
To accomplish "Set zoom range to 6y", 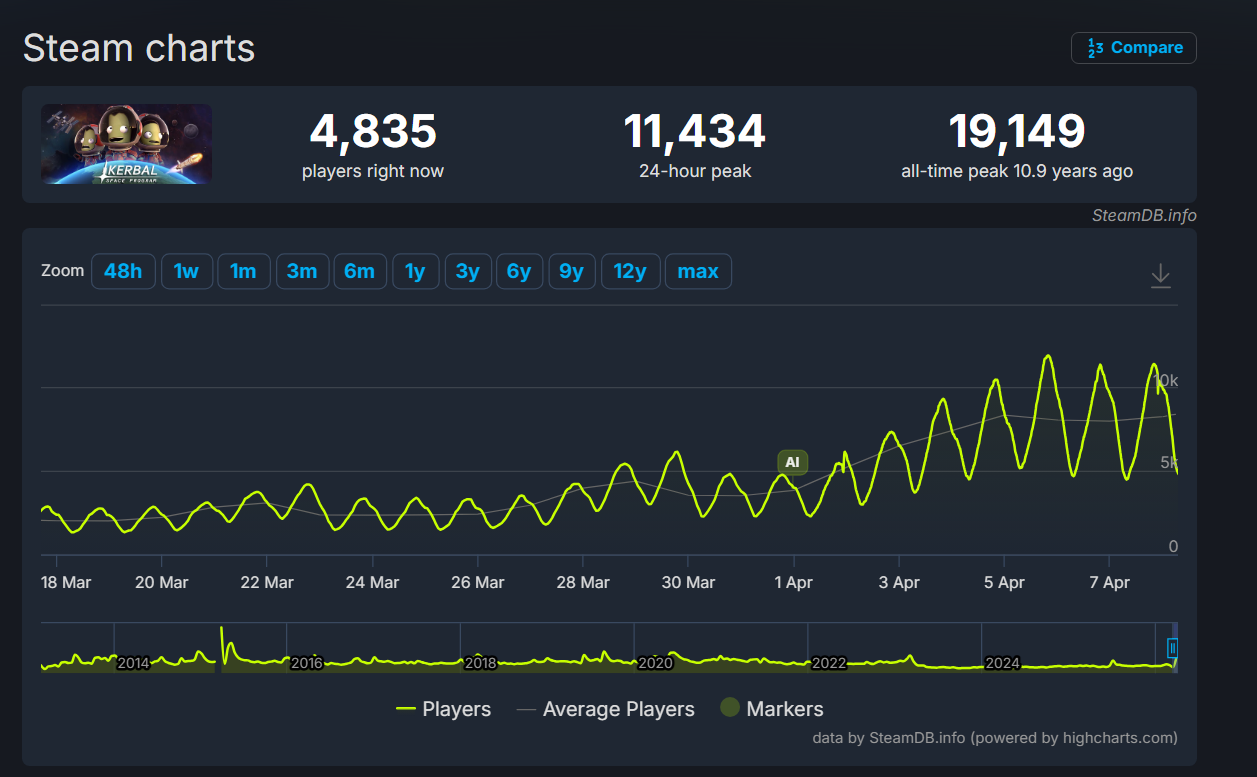I will coord(519,271).
